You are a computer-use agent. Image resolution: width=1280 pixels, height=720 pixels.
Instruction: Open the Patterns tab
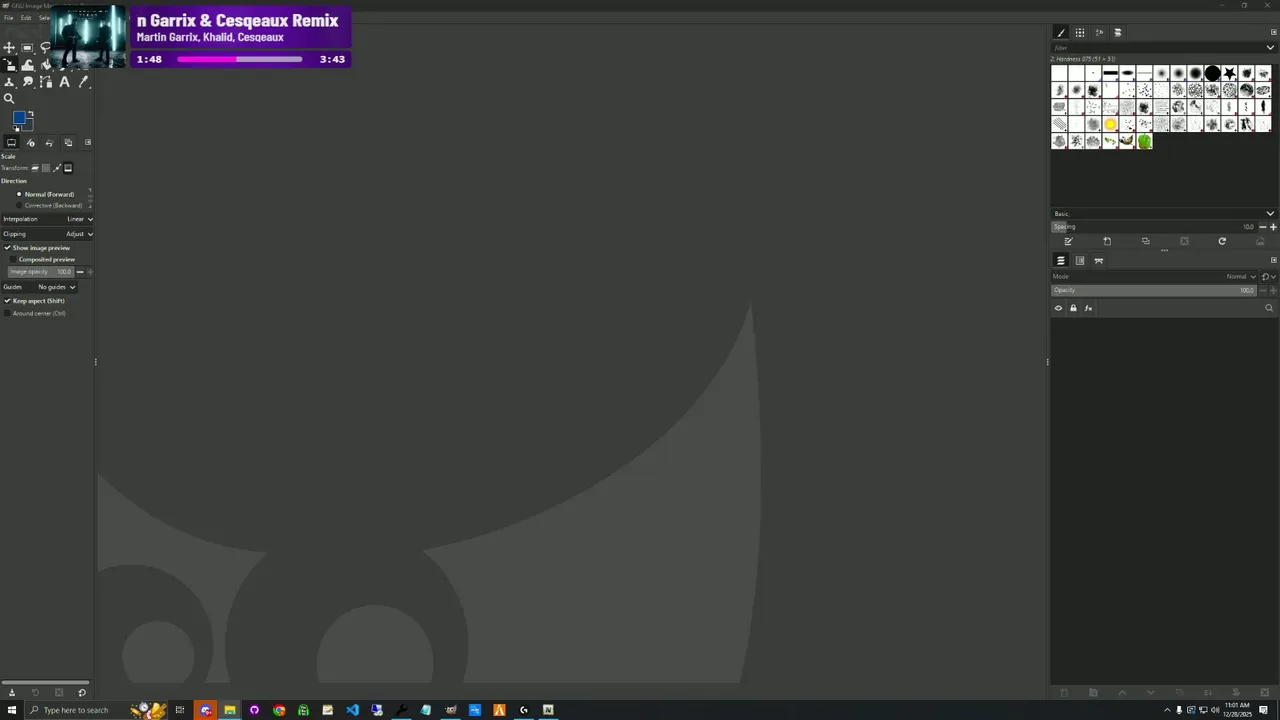tap(1080, 32)
